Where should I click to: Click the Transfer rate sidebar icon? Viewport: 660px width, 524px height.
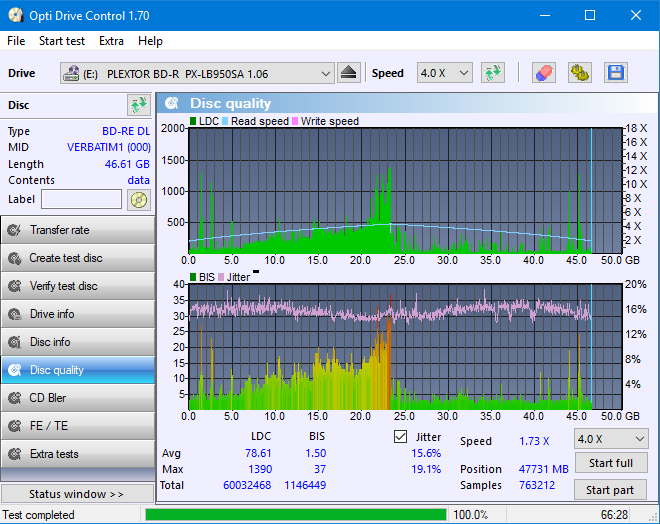[14, 230]
